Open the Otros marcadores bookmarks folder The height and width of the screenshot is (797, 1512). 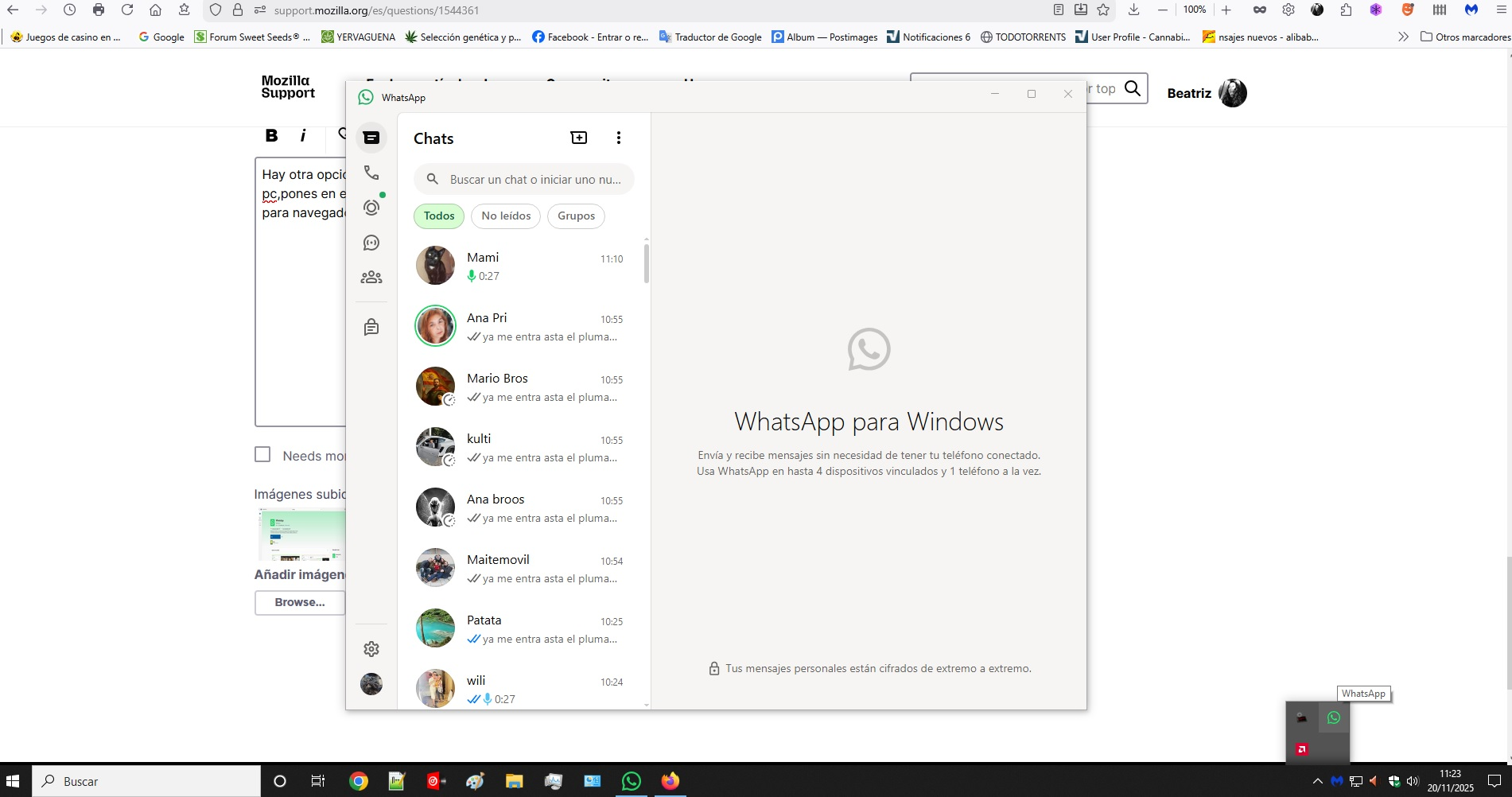point(1466,37)
